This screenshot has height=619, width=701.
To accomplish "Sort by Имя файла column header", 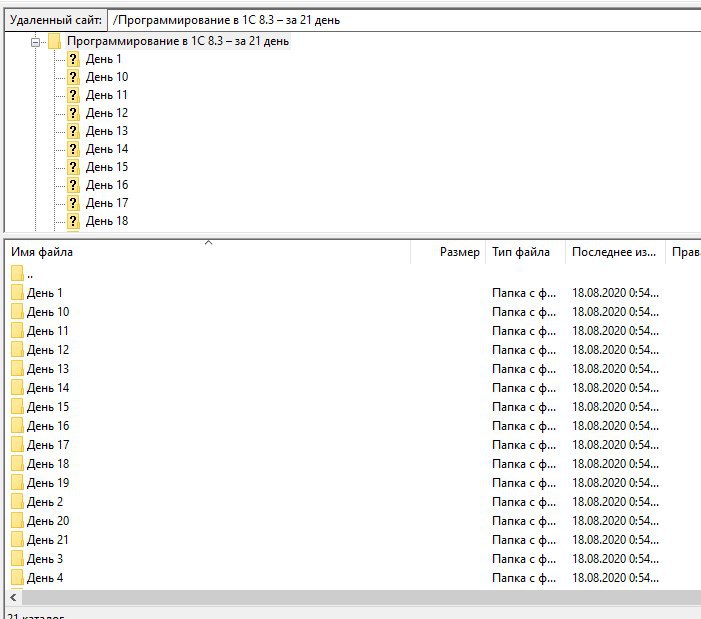I will [208, 252].
